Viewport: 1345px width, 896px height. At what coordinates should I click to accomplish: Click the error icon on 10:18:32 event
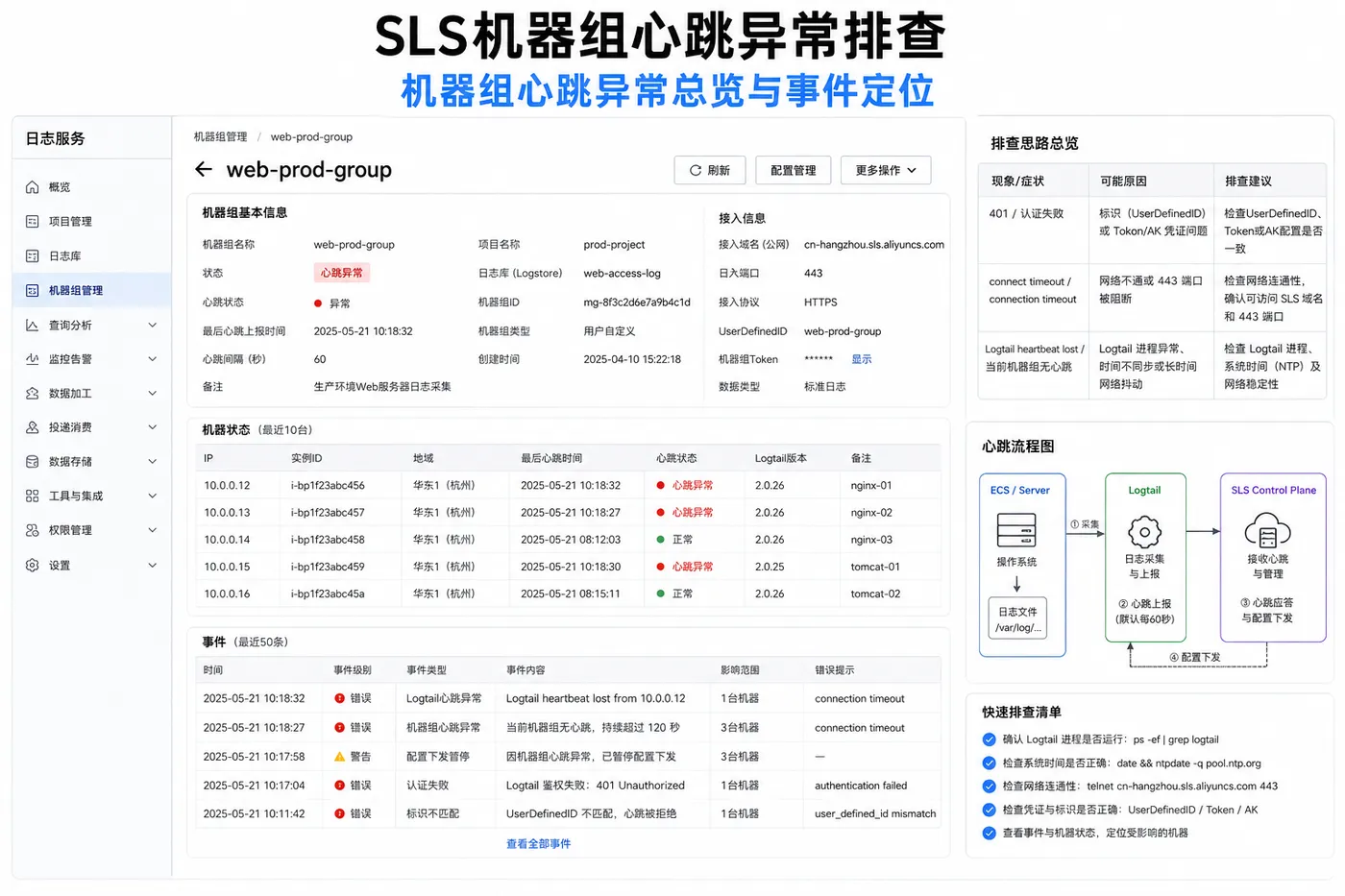coord(339,698)
